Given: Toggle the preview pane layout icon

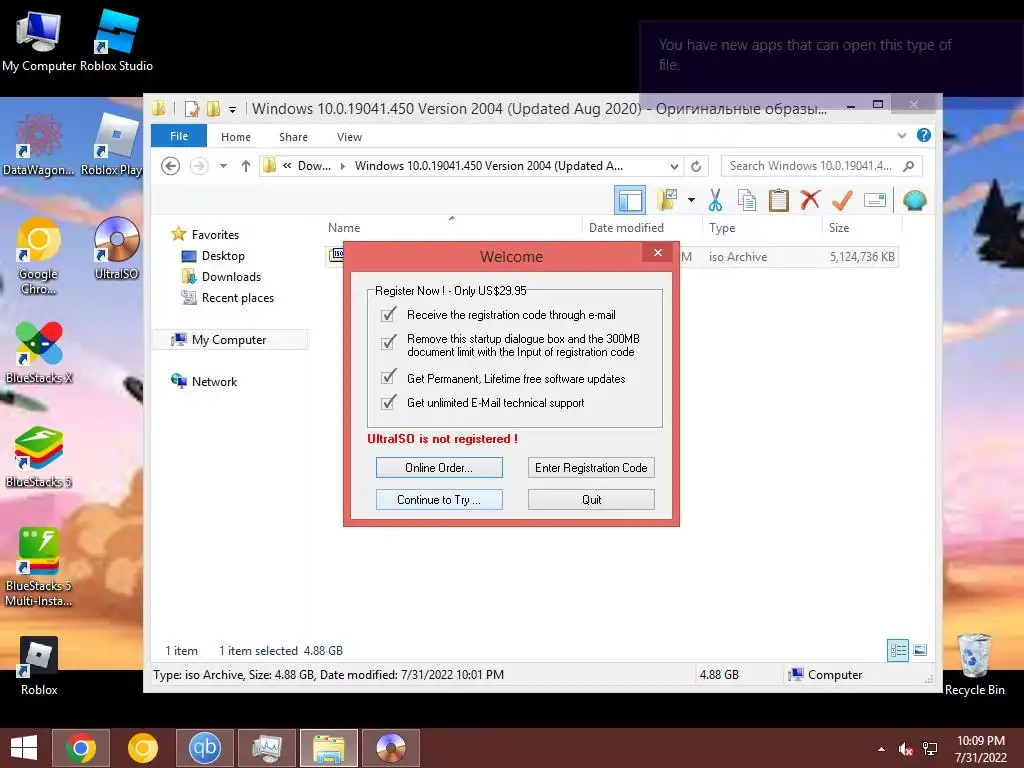Looking at the screenshot, I should coord(630,200).
